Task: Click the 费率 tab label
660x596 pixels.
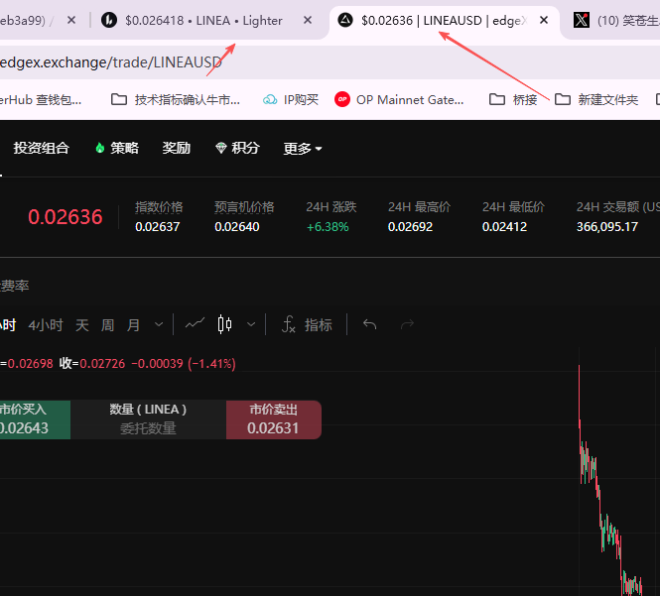Action: pyautogui.click(x=15, y=286)
